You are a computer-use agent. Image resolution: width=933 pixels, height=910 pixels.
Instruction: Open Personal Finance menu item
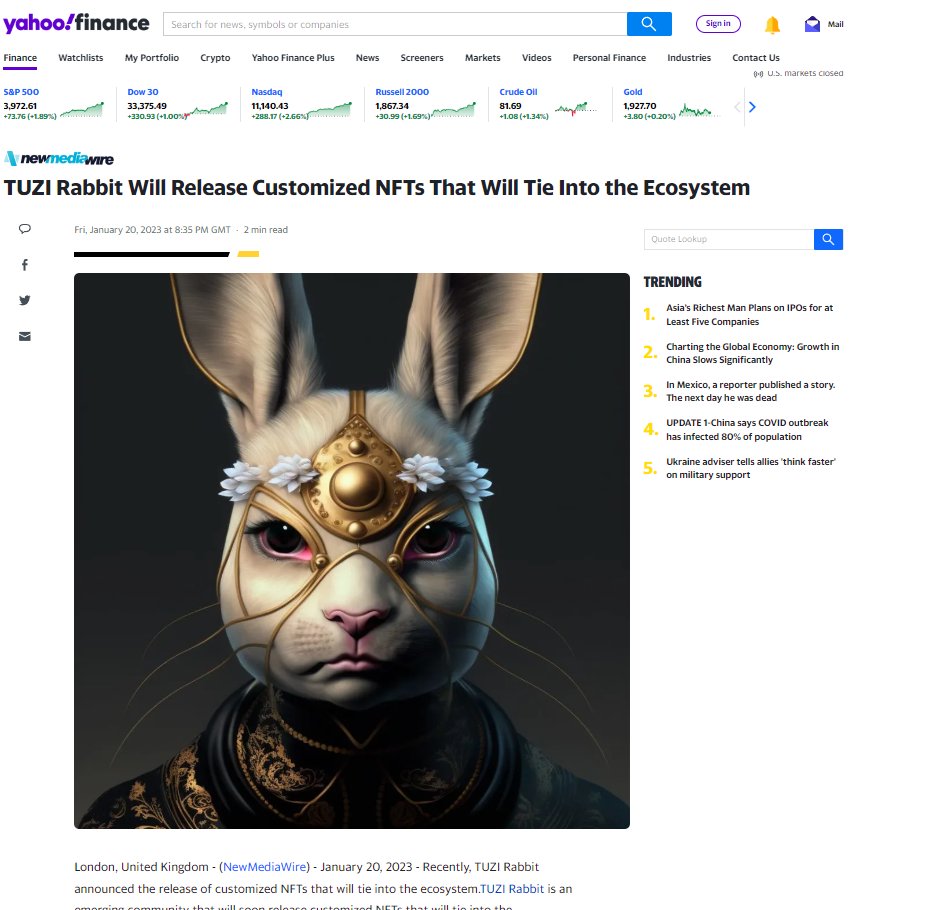click(x=609, y=58)
